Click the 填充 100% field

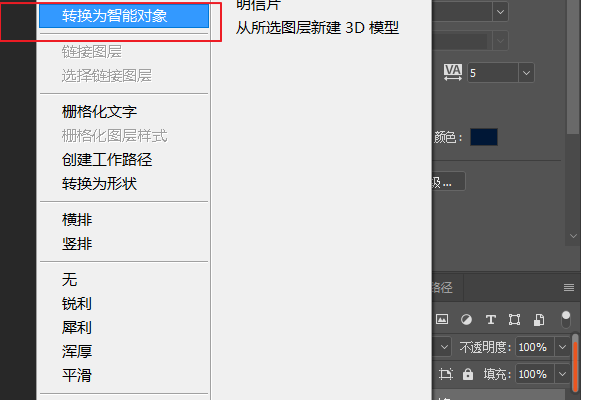(535, 374)
